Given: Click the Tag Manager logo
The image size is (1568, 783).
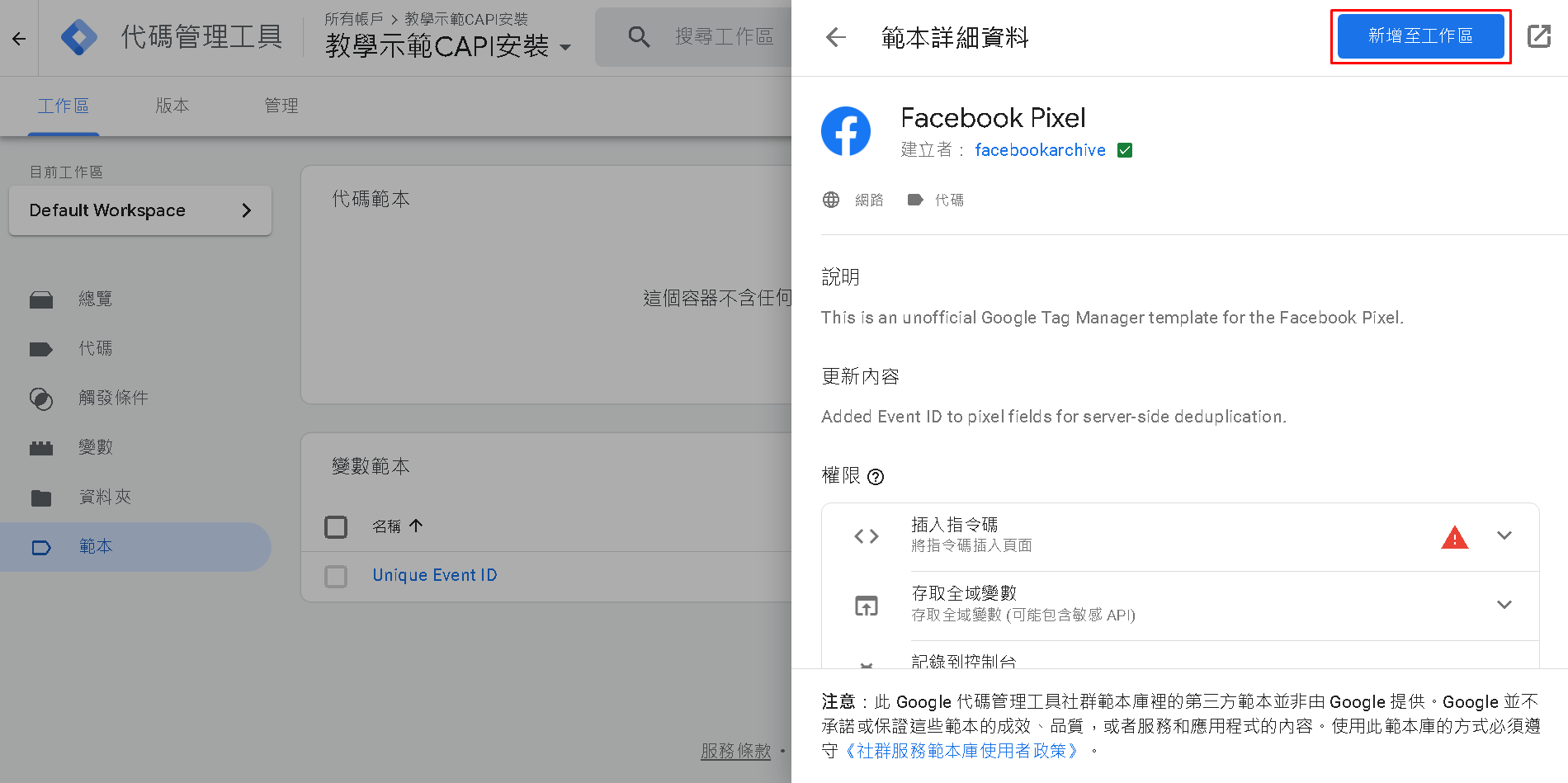Looking at the screenshot, I should tap(79, 37).
